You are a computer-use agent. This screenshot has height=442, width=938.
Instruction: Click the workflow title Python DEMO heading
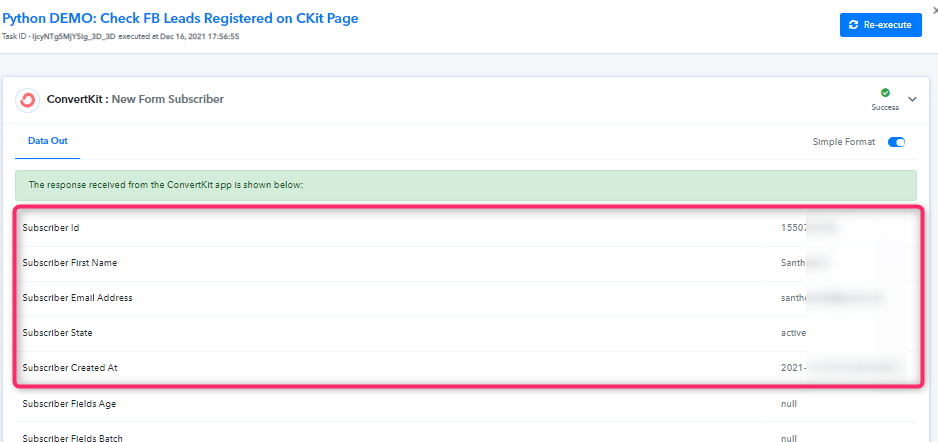(x=180, y=19)
